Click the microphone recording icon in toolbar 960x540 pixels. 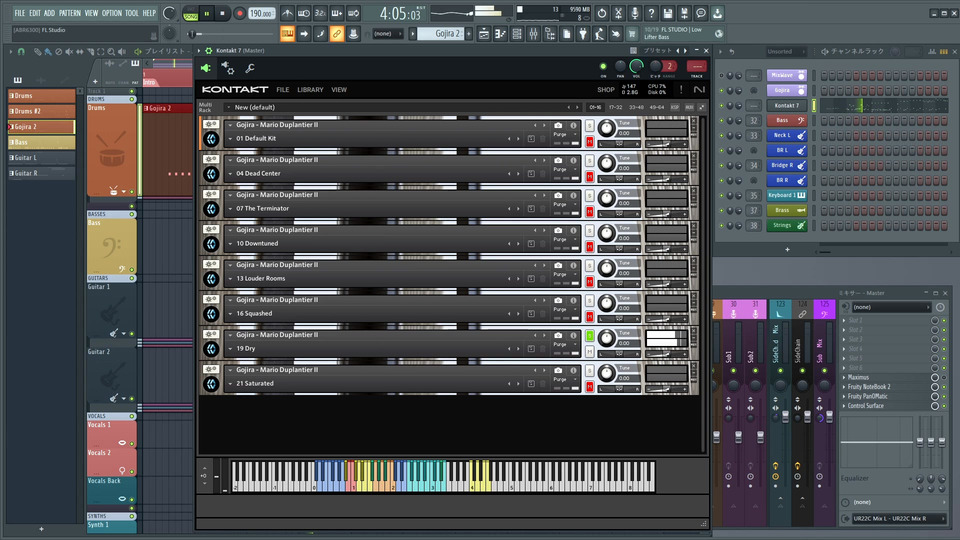click(635, 13)
